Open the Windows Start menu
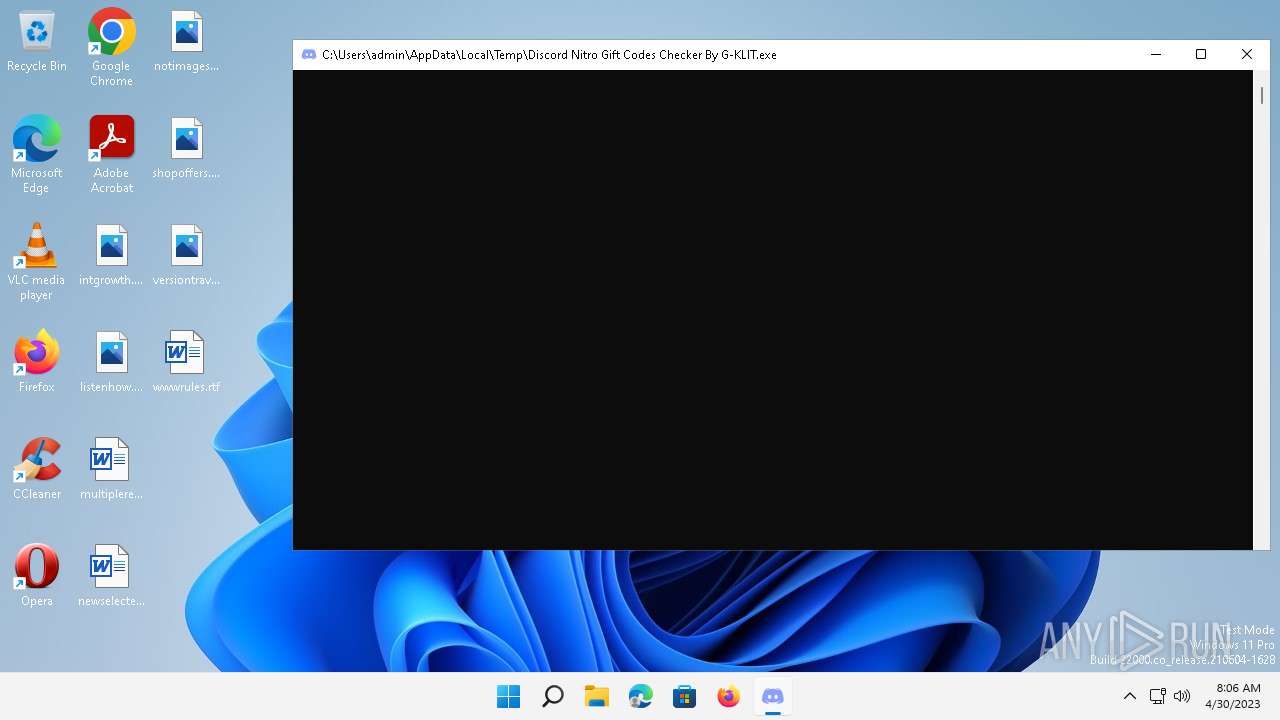This screenshot has width=1280, height=720. 509,696
